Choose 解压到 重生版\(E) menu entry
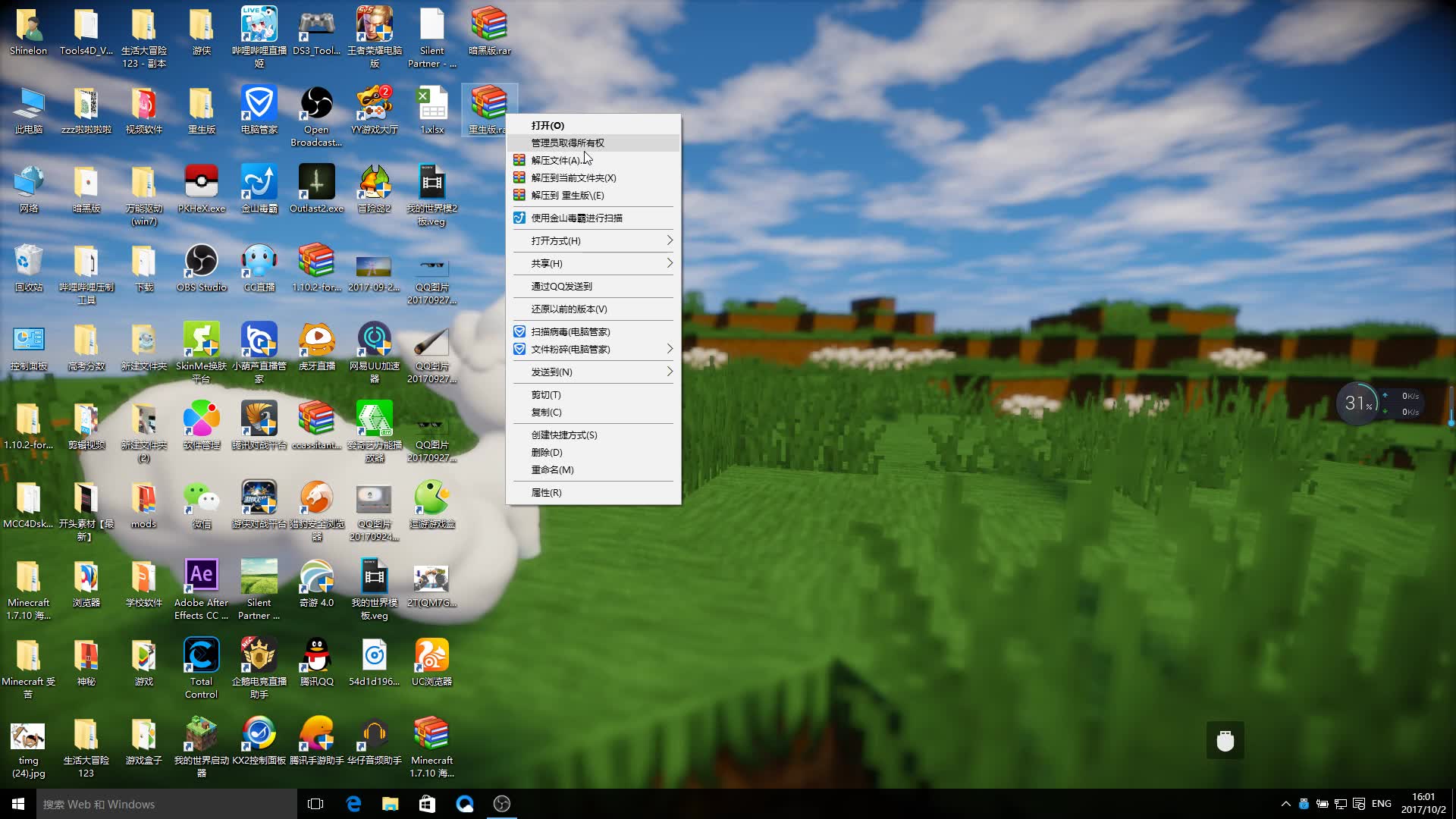This screenshot has width=1456, height=819. [593, 195]
